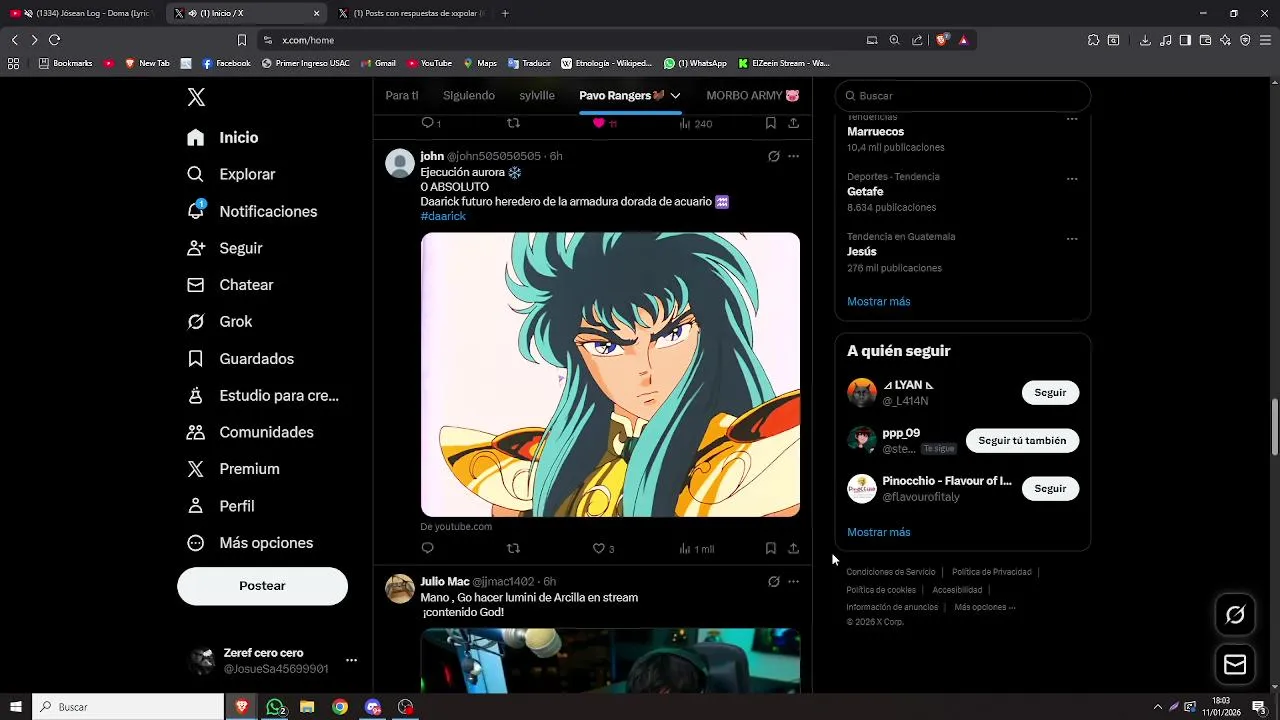Open WhatsApp in Windows taskbar

275,707
